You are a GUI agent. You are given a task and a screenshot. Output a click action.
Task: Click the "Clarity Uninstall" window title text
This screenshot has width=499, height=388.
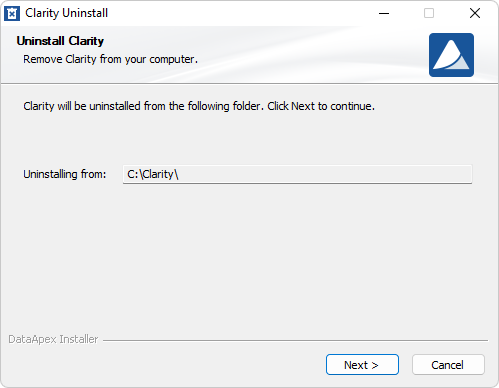coord(67,13)
